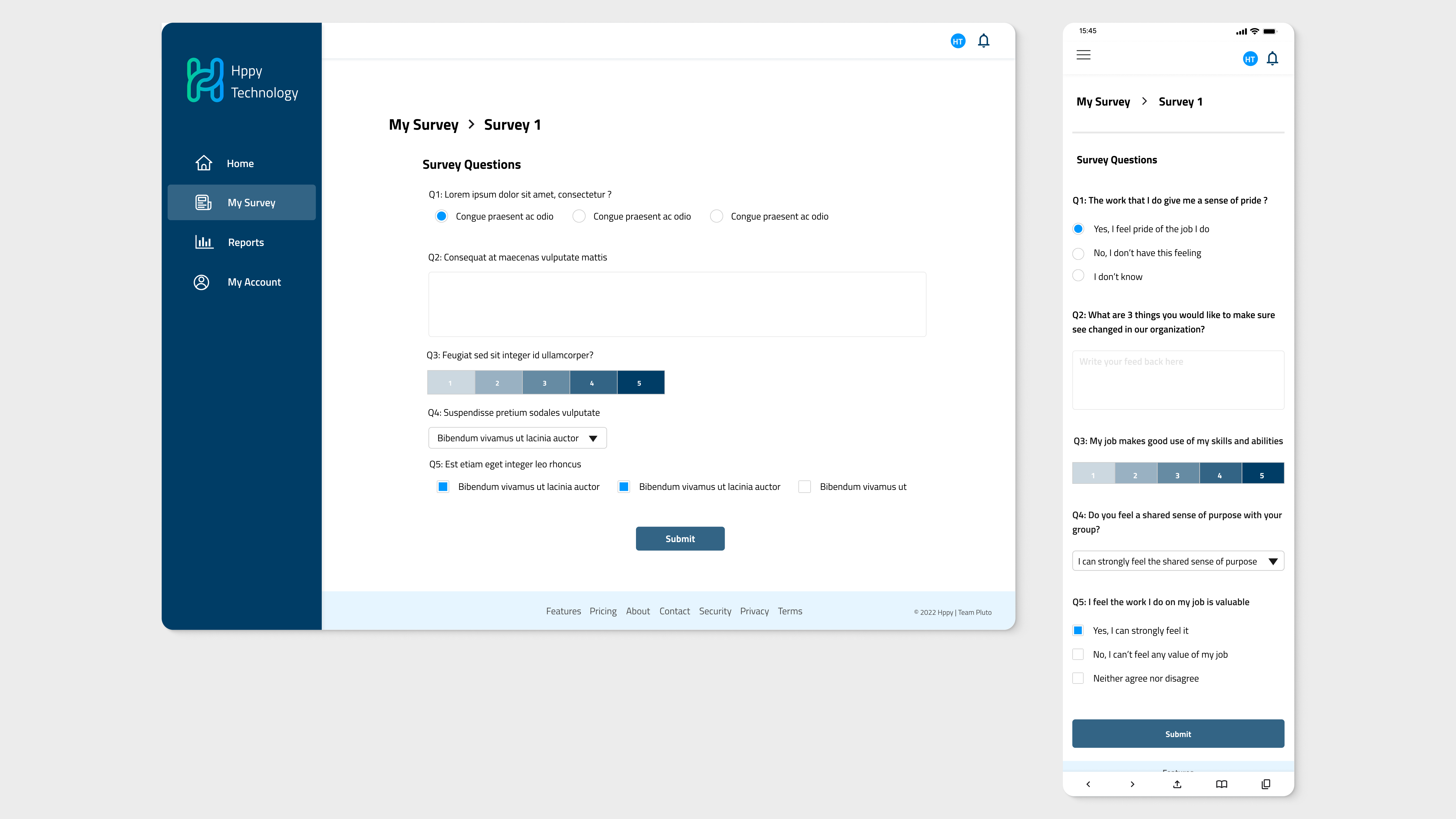1456x819 pixels.
Task: Check 'Neither agree nor disagree' checkbox
Action: (1078, 678)
